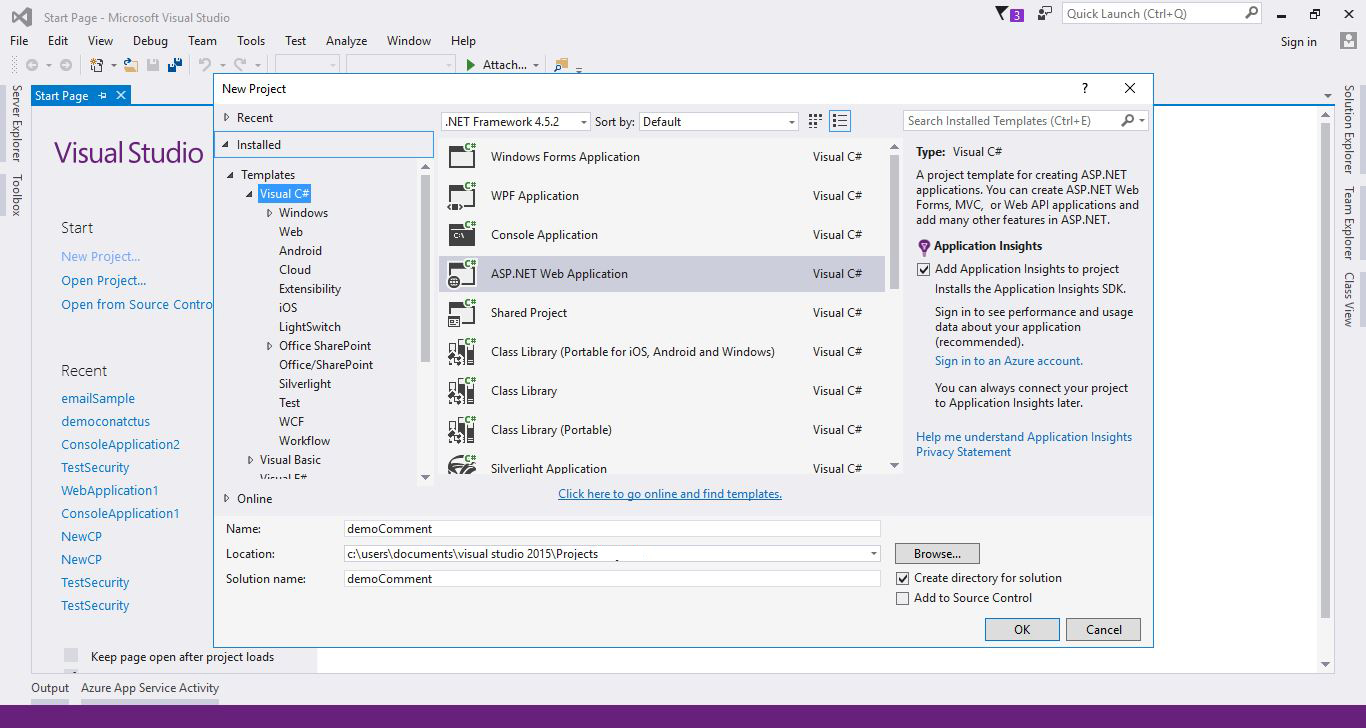Collapse the Installed section
Viewport: 1366px width, 728px height.
coord(227,144)
